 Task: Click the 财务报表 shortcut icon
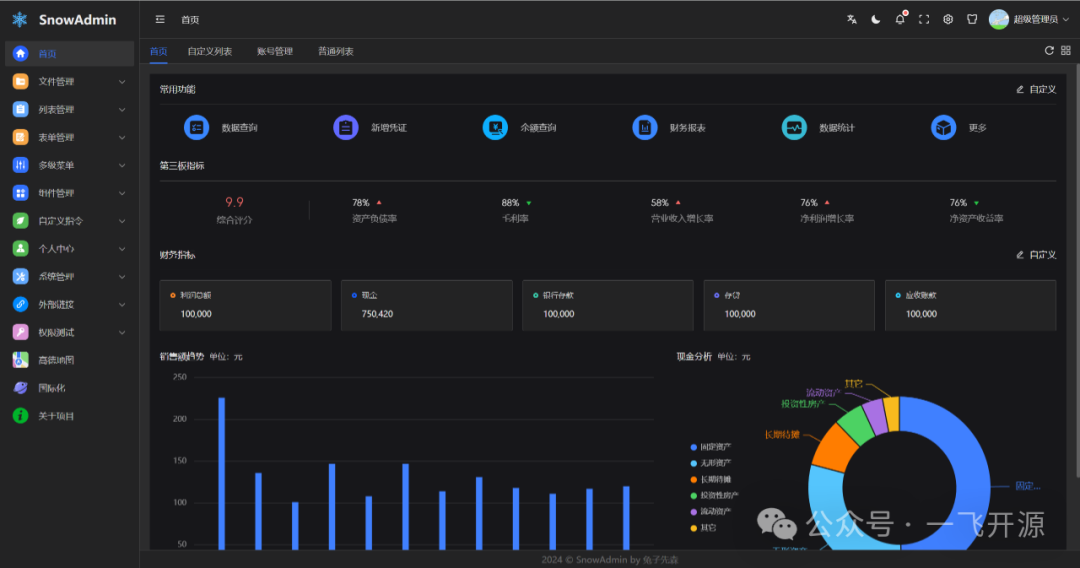645,128
